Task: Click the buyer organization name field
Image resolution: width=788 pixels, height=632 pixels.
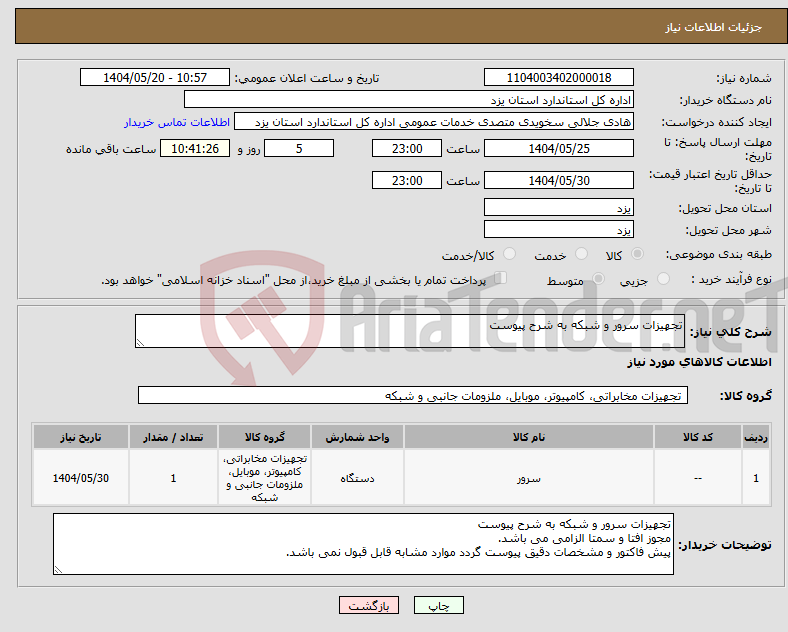Action: [409, 99]
